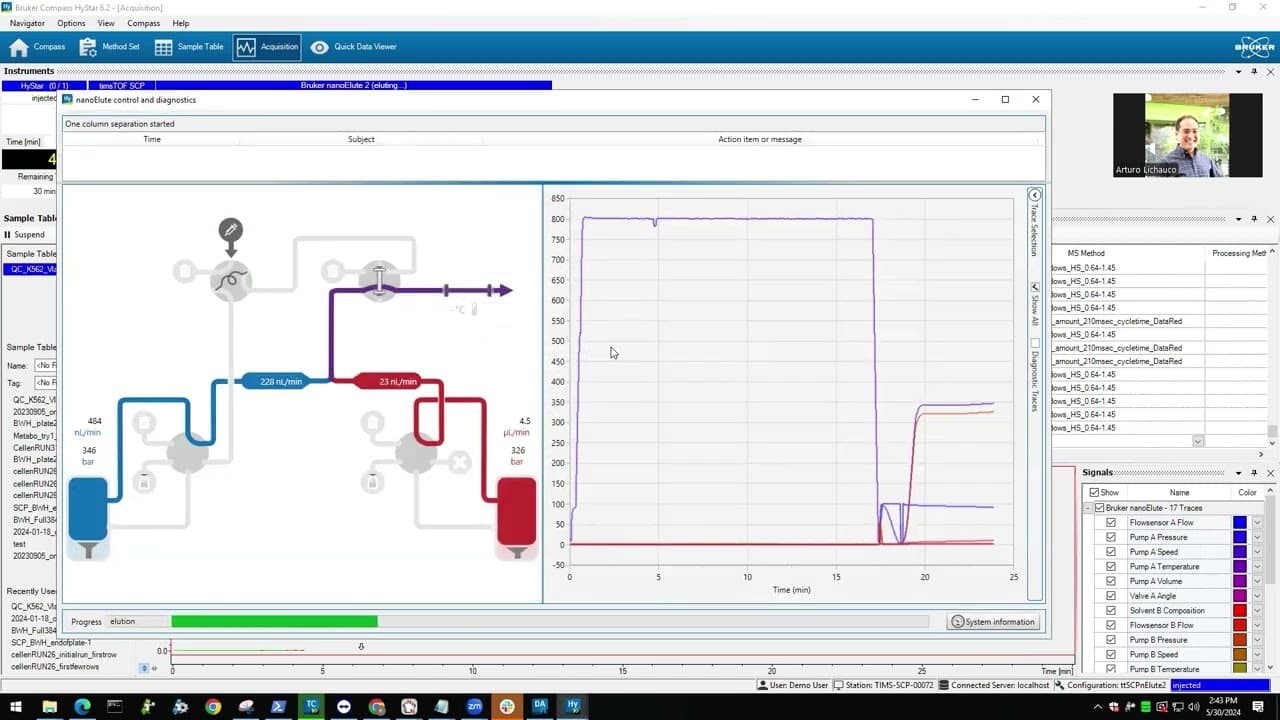Screen dimensions: 1280x720
Task: Open the Compass menu
Action: coord(144,23)
